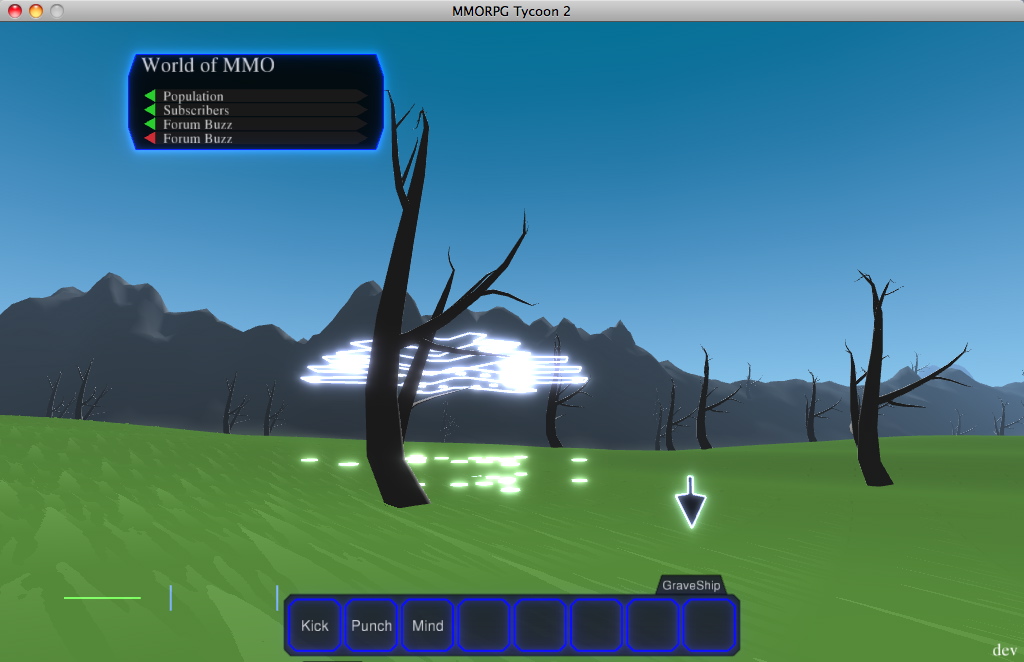Screen dimensions: 1024x662
Task: Click the red arrow next to Forum Buzz
Action: pyautogui.click(x=150, y=138)
